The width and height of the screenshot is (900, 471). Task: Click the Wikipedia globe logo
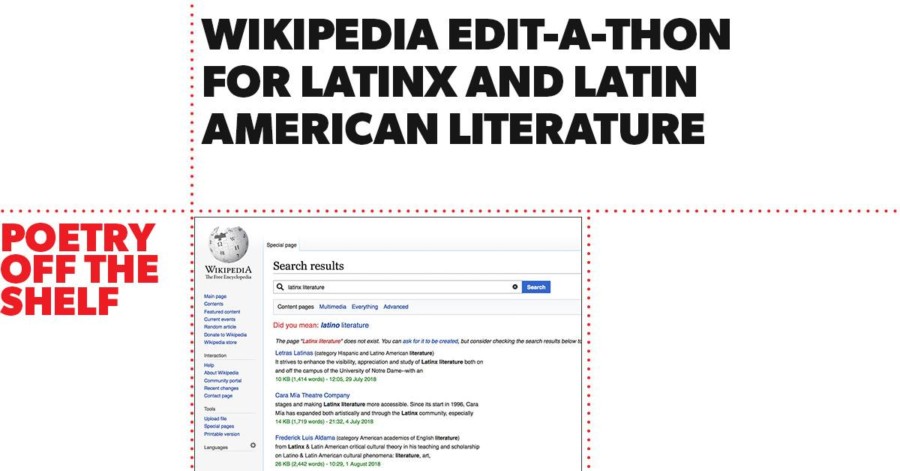pyautogui.click(x=228, y=245)
